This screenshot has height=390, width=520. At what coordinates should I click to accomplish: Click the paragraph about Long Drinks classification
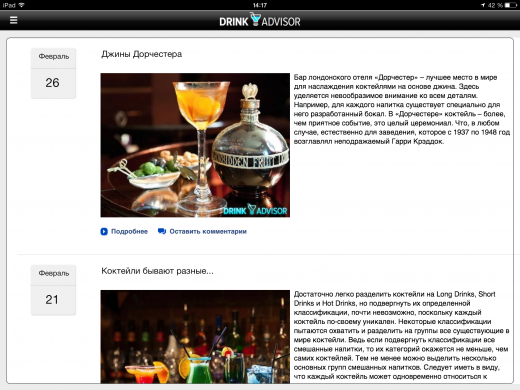tap(401, 335)
